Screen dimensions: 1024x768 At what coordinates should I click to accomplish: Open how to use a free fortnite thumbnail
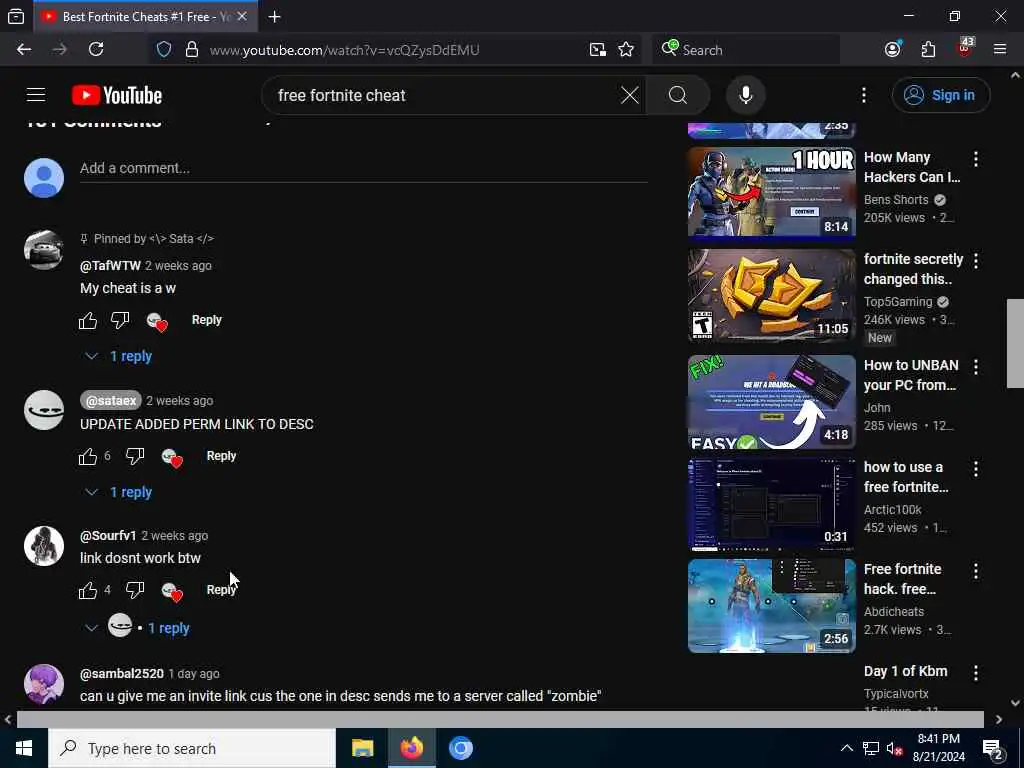pos(771,504)
